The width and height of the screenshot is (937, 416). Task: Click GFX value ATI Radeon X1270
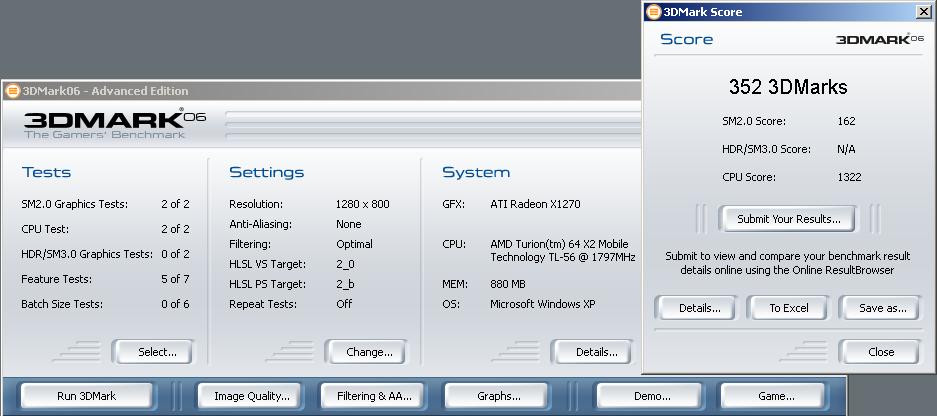(535, 204)
